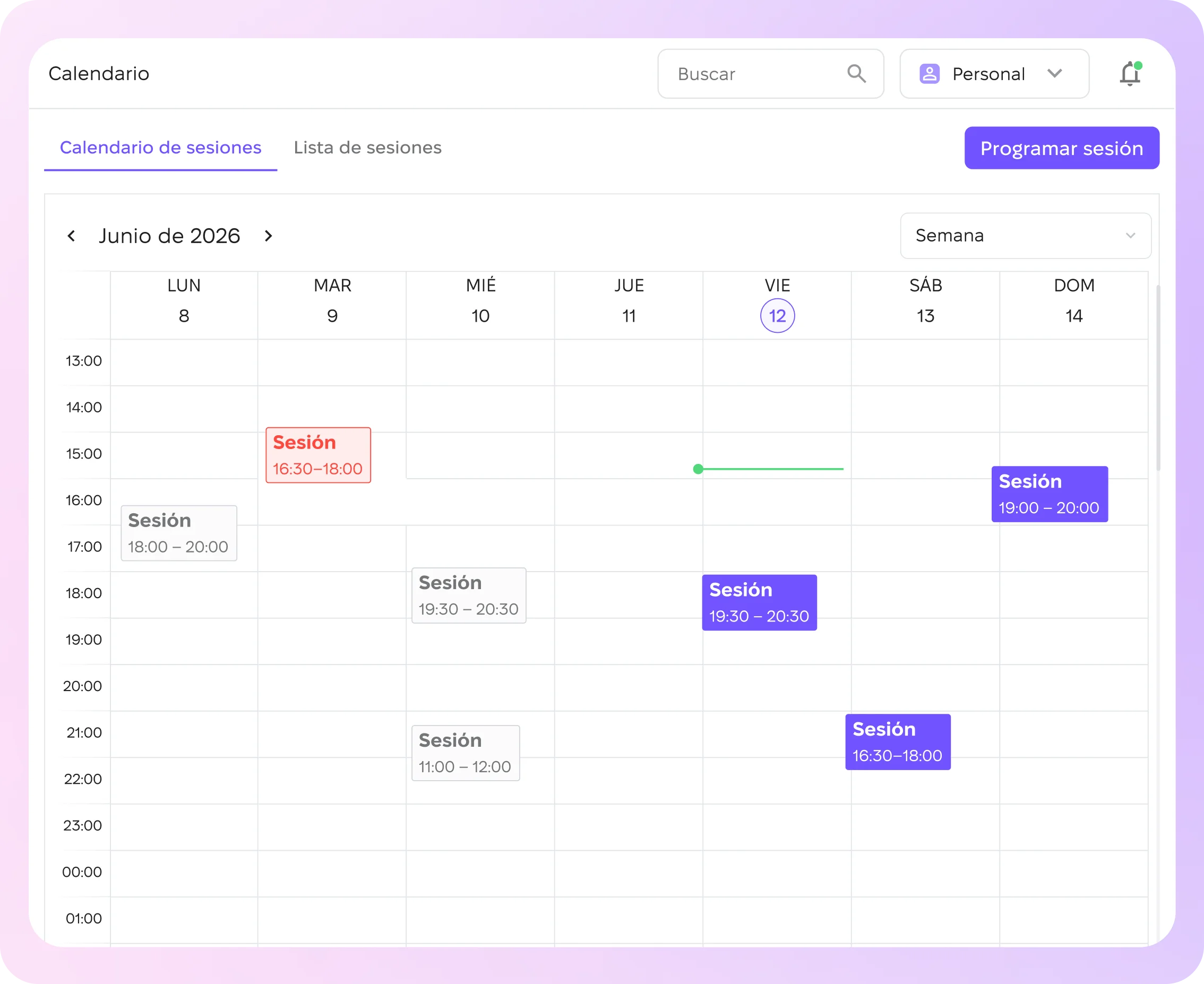Open the red Sesión 16:30–18:00 event on Tuesday

coord(318,455)
